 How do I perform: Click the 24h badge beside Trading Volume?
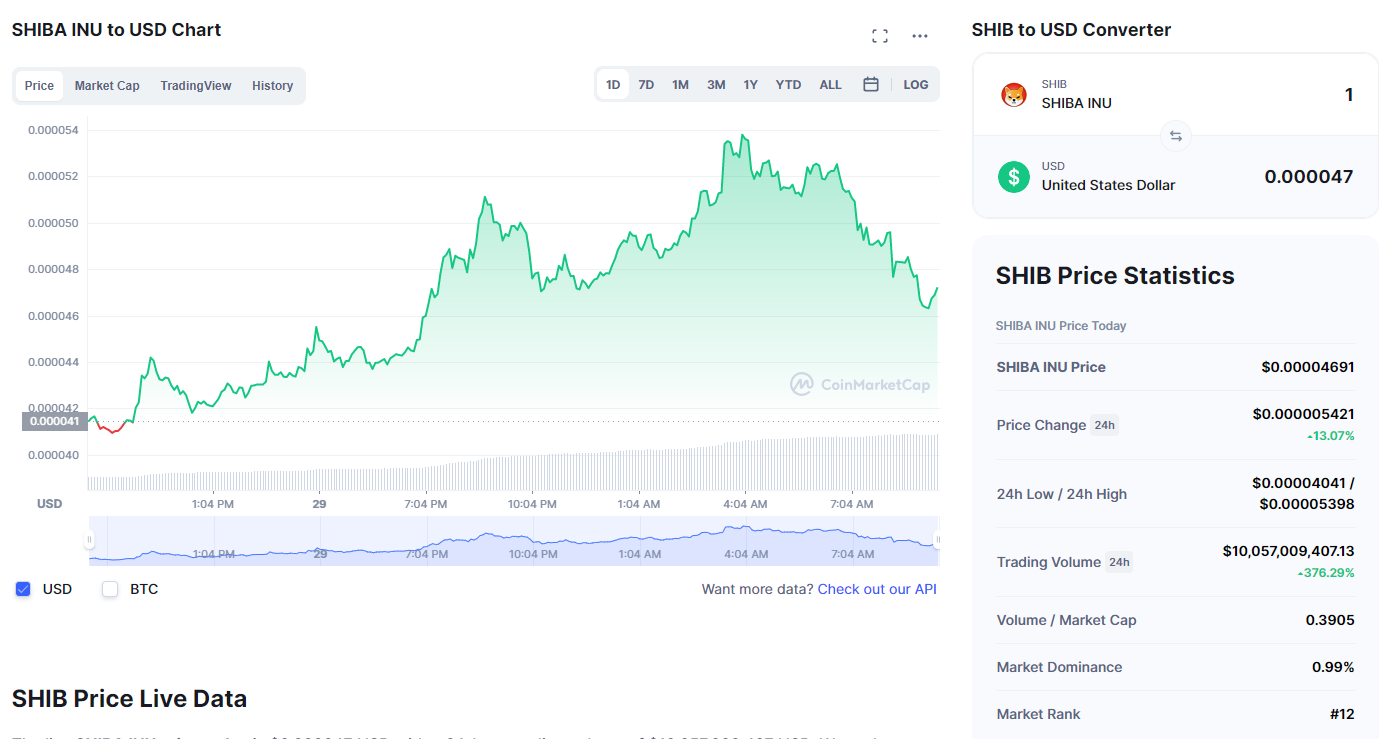[1119, 562]
